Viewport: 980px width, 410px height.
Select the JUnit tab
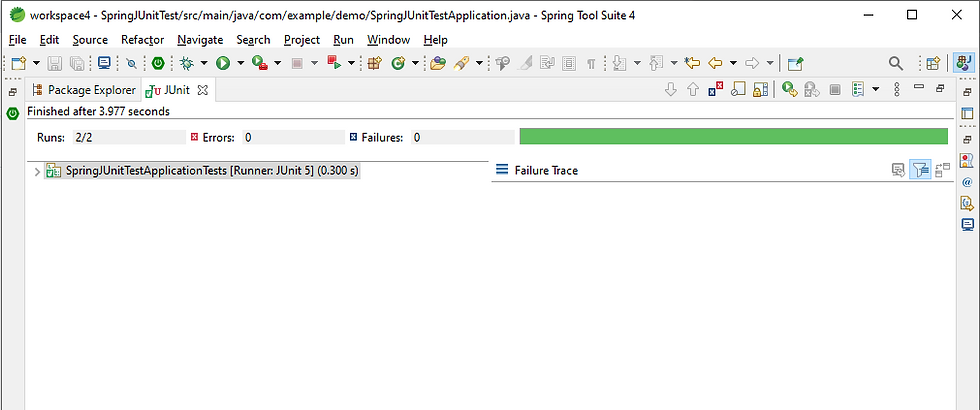(x=168, y=90)
